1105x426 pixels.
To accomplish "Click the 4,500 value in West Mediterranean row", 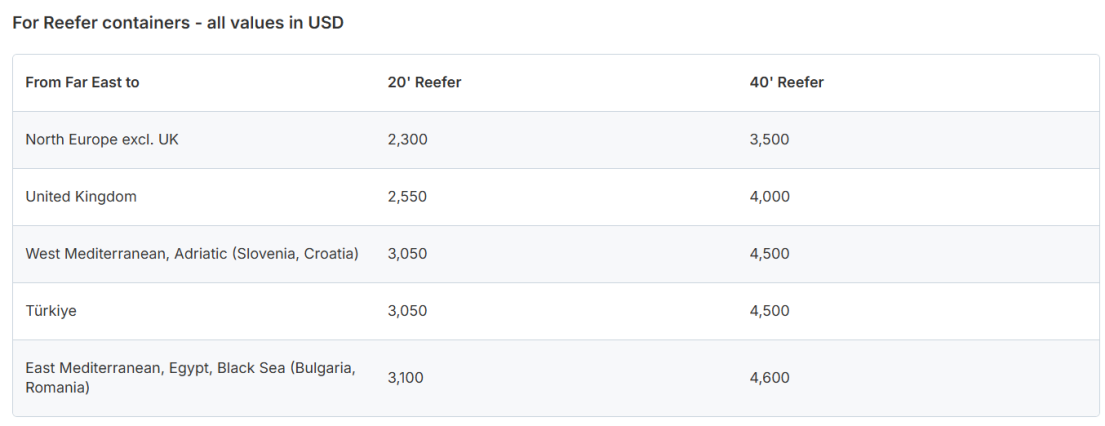I will pyautogui.click(x=770, y=254).
